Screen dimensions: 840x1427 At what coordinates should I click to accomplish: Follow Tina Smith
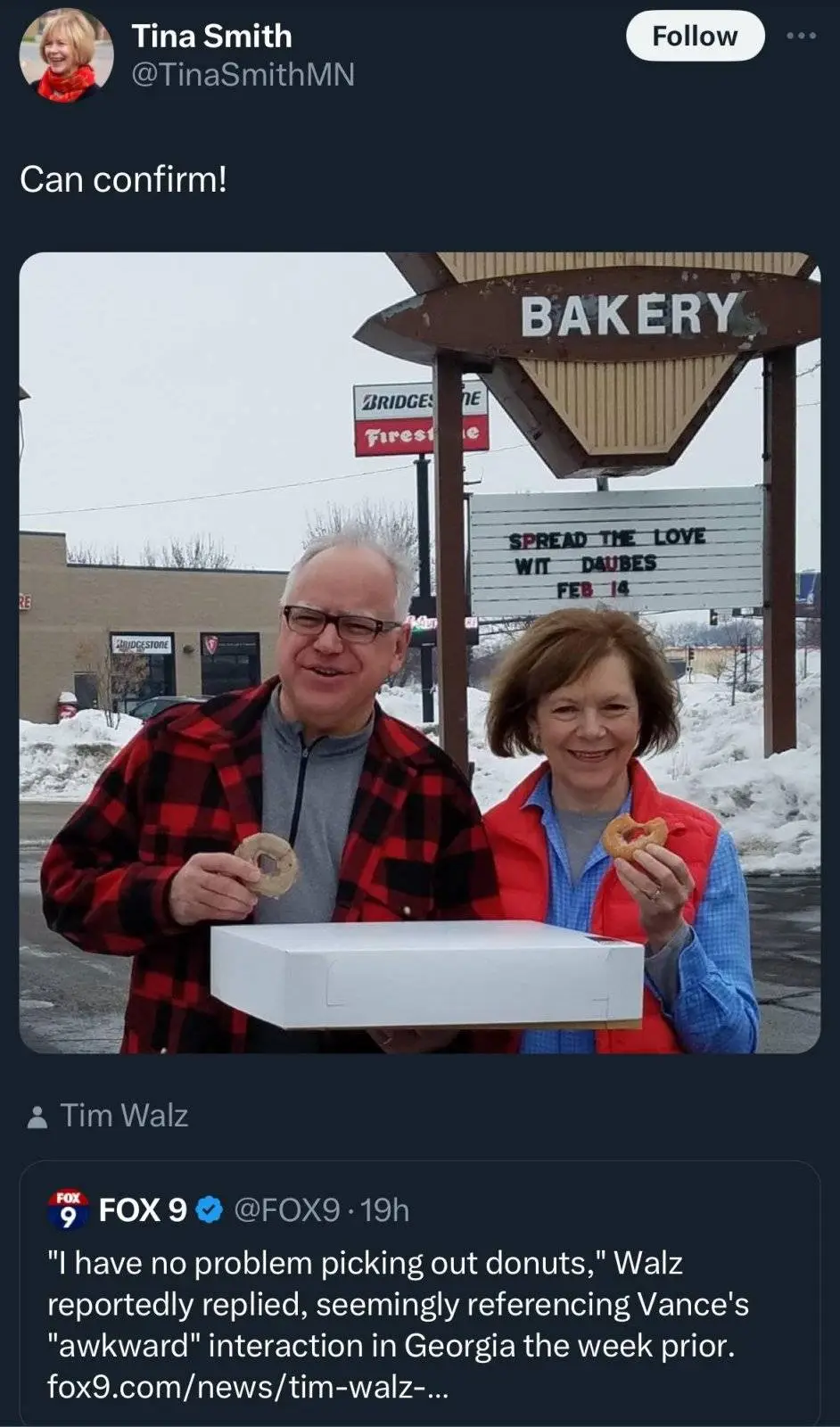click(695, 37)
